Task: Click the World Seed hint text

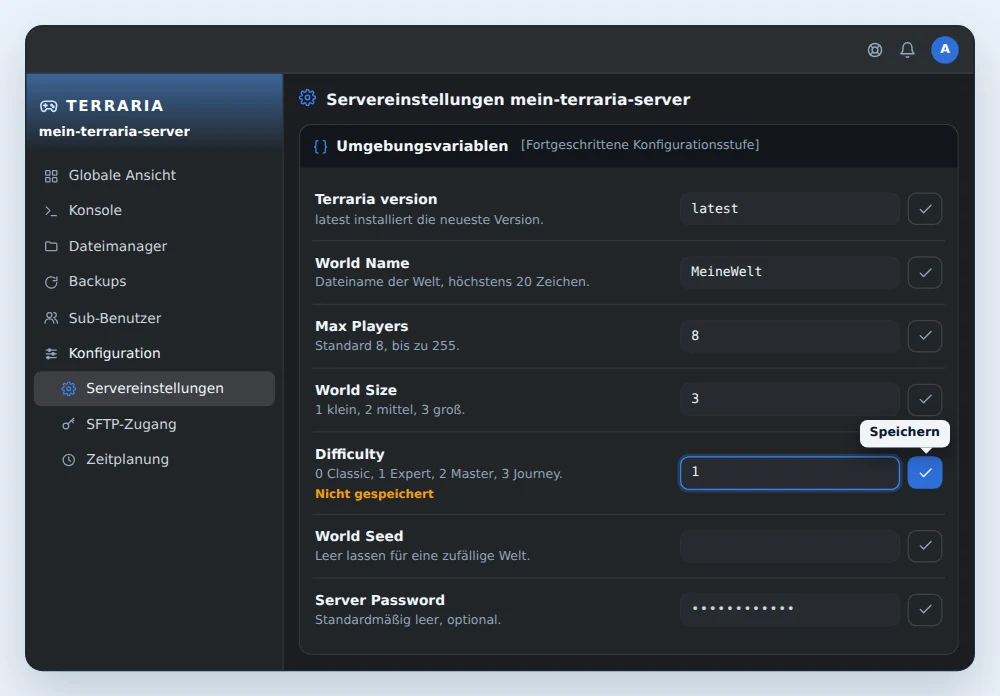Action: click(x=422, y=556)
